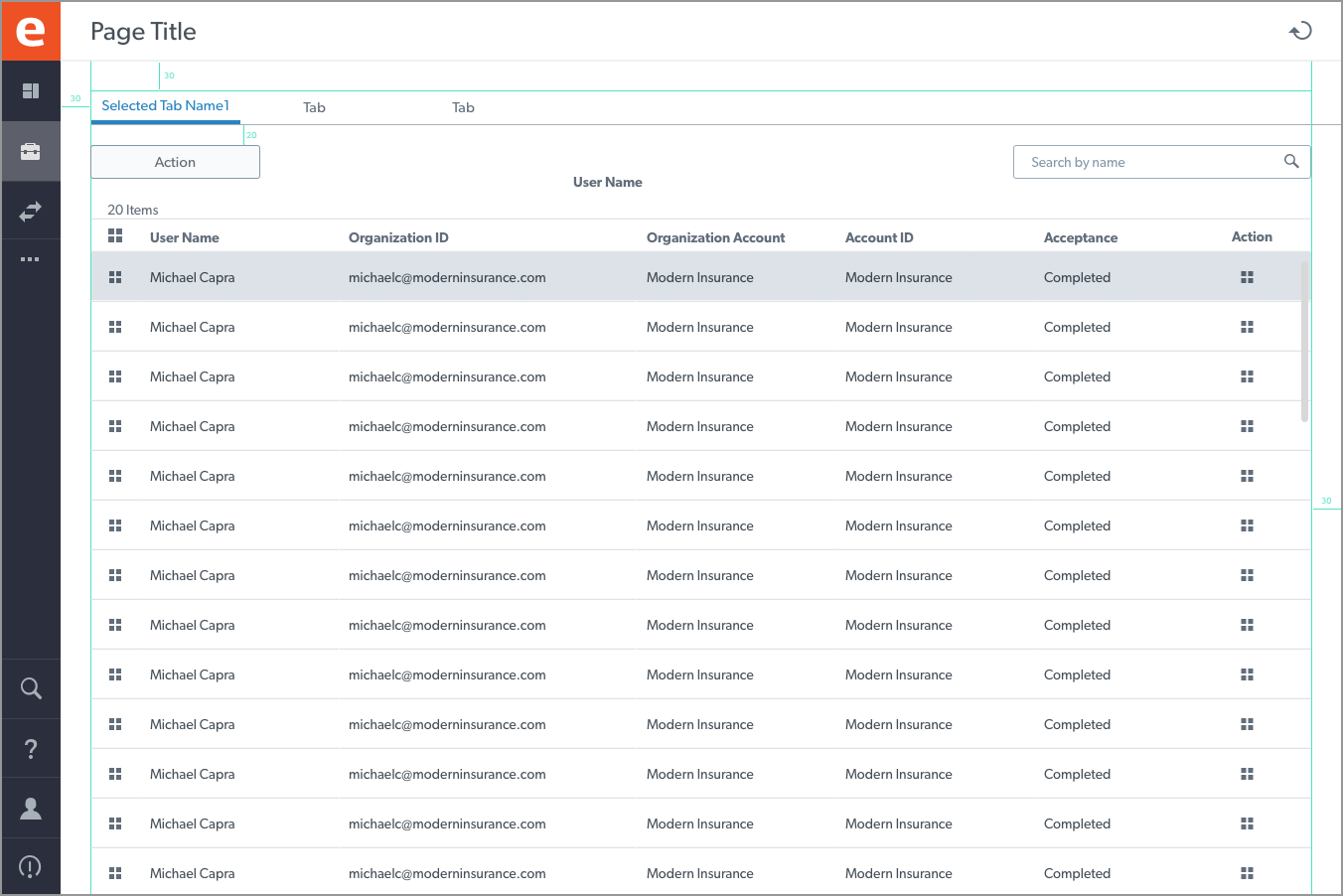Click into the Search by name field
This screenshot has height=896, width=1343.
[x=1142, y=162]
